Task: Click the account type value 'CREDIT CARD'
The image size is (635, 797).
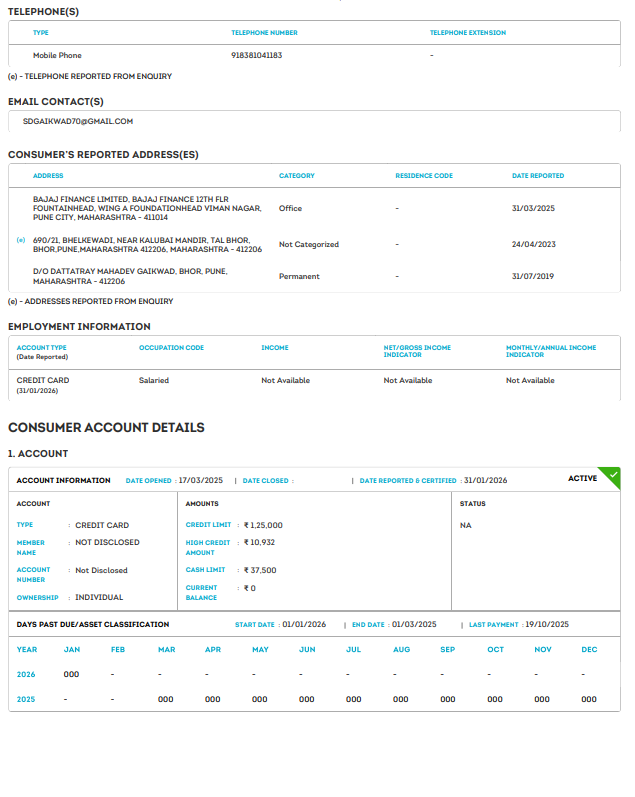Action: pos(102,525)
